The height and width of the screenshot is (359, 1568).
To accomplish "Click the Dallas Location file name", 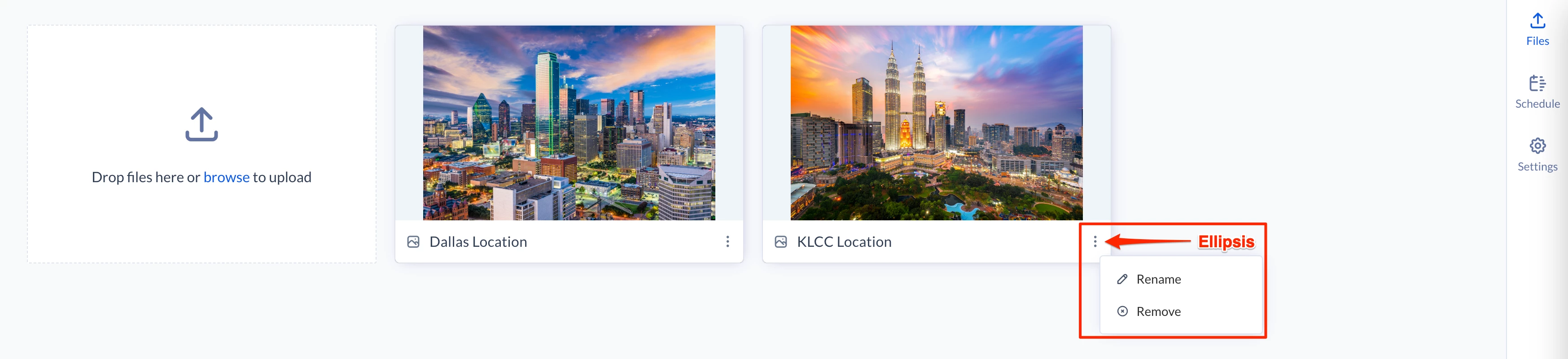I will [478, 242].
